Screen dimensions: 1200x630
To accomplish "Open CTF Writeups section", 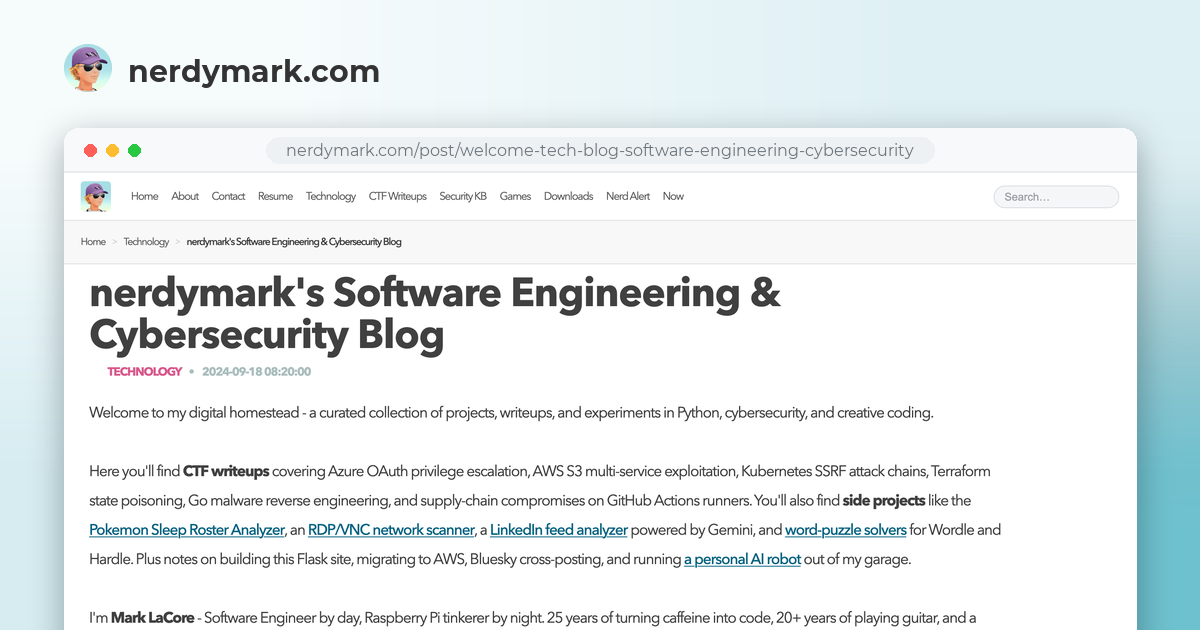I will (398, 196).
